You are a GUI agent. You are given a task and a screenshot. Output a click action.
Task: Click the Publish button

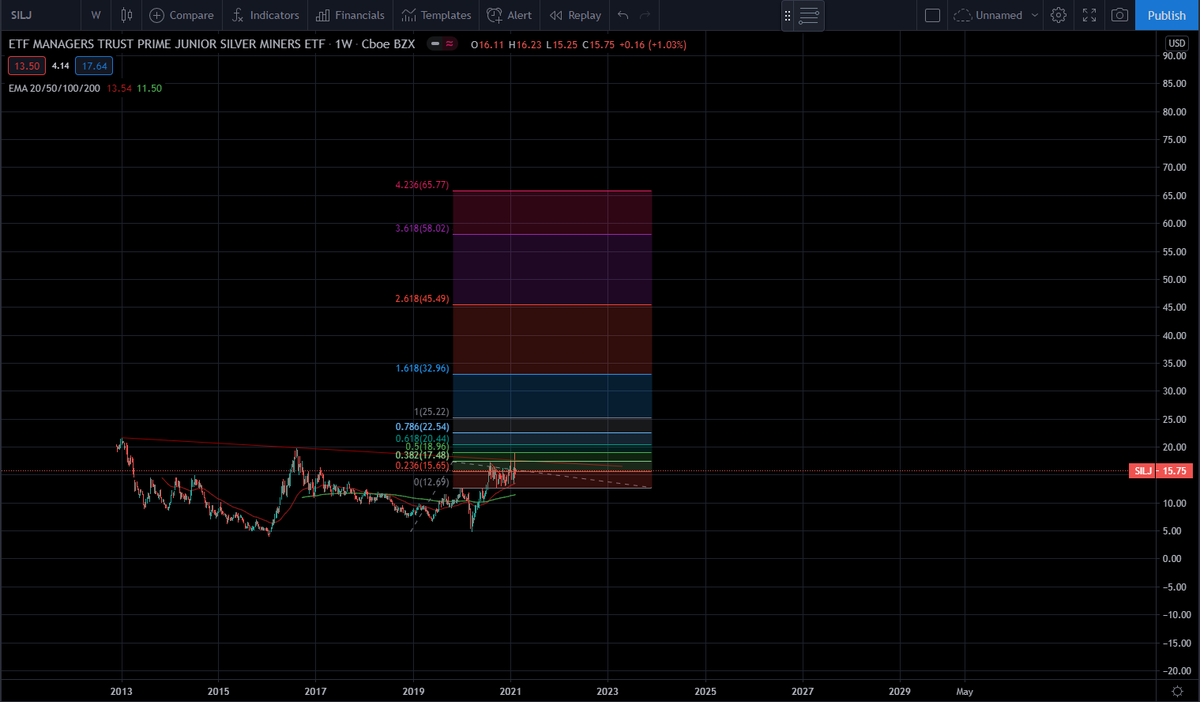[1166, 15]
